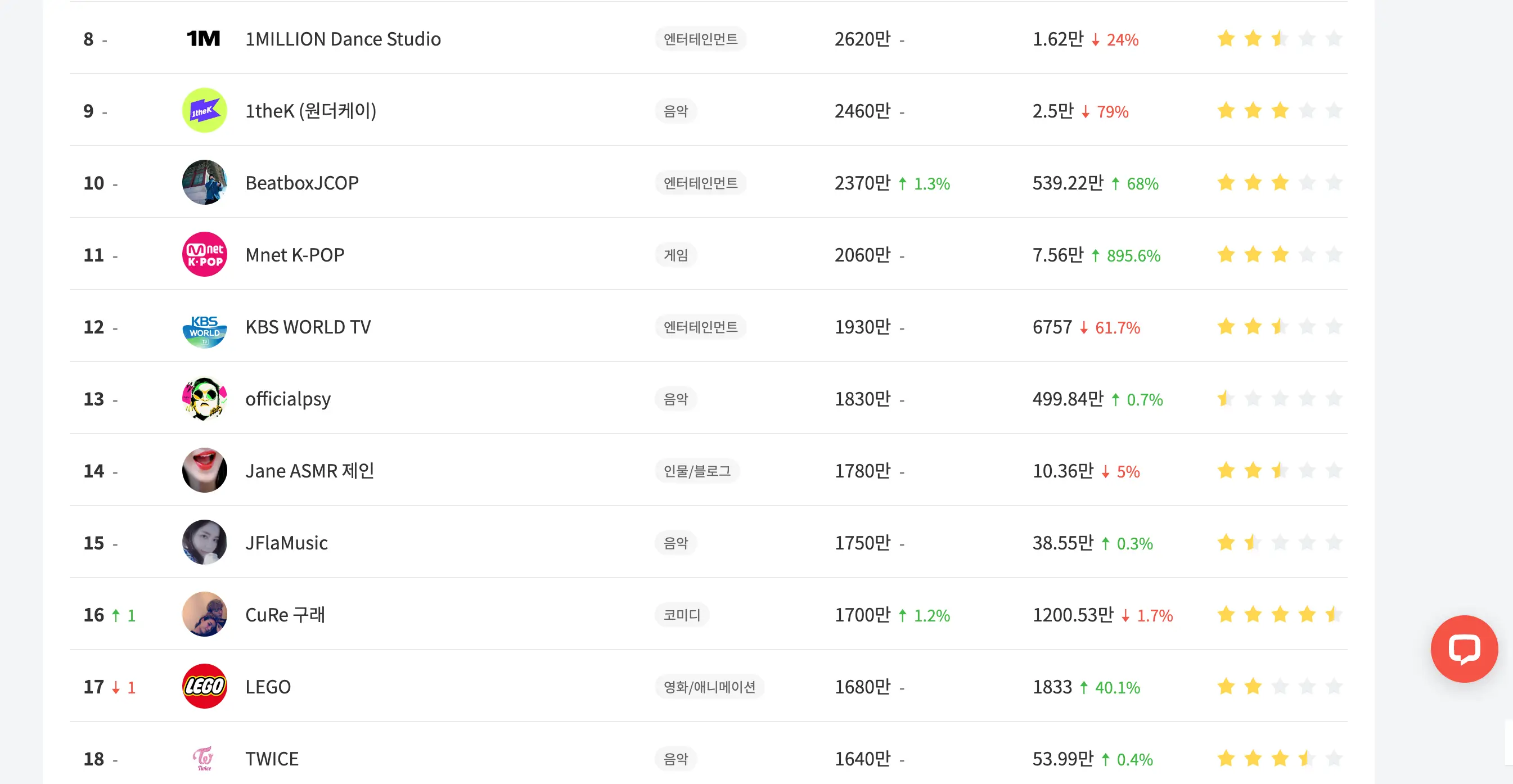
Task: Click the star rating for Mnet K-POP
Action: coord(1279,254)
